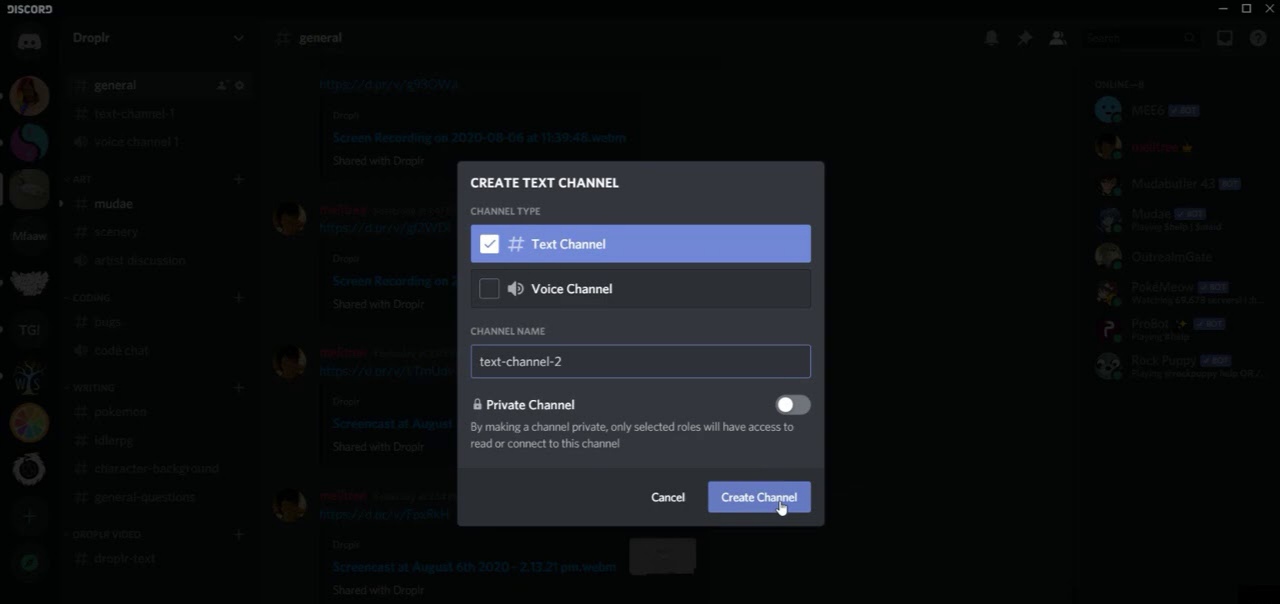Screen dimensions: 1280x604
Task: Select the color wheel server icon
Action: (29, 423)
